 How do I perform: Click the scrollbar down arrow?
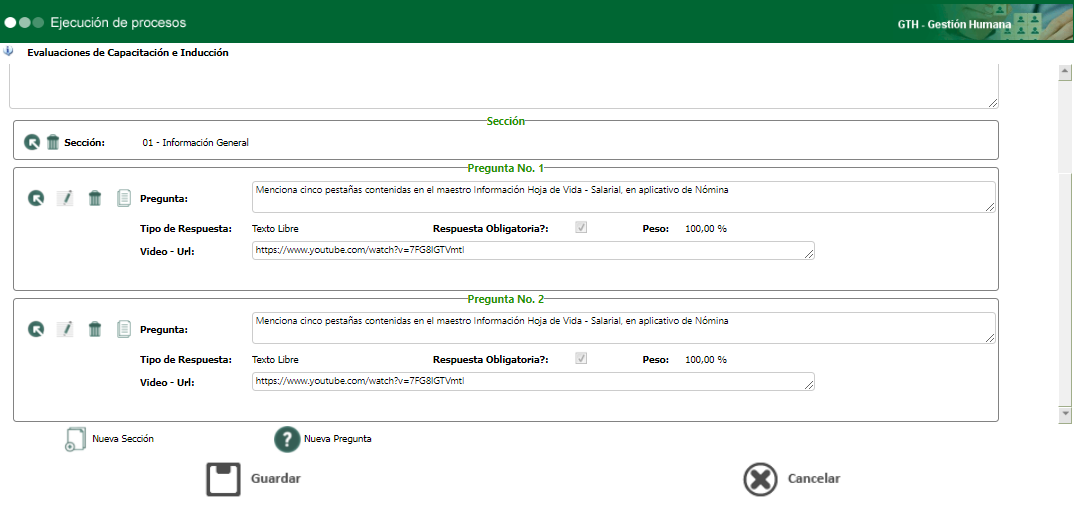[x=1064, y=413]
